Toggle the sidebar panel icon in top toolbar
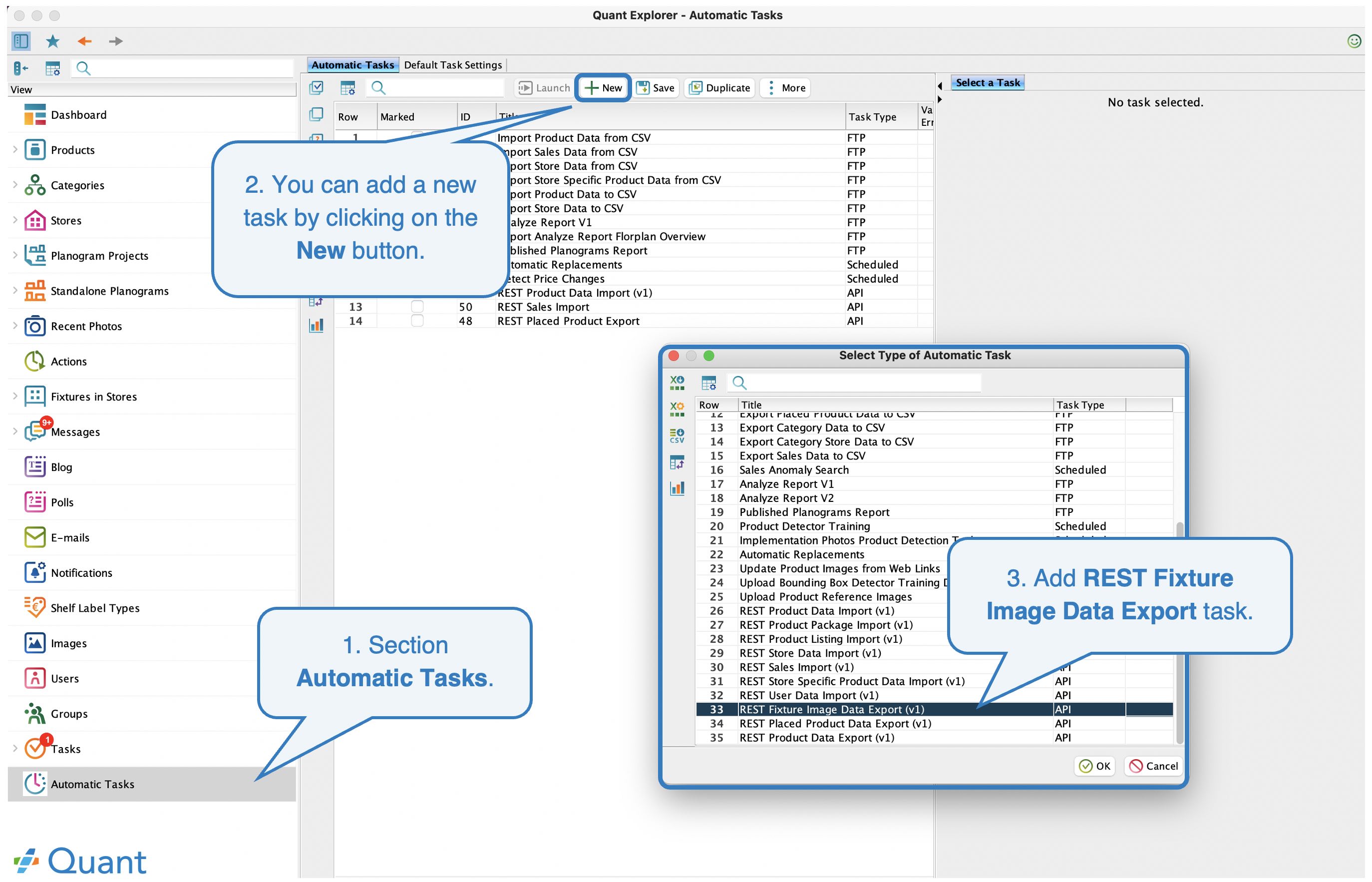 20,40
